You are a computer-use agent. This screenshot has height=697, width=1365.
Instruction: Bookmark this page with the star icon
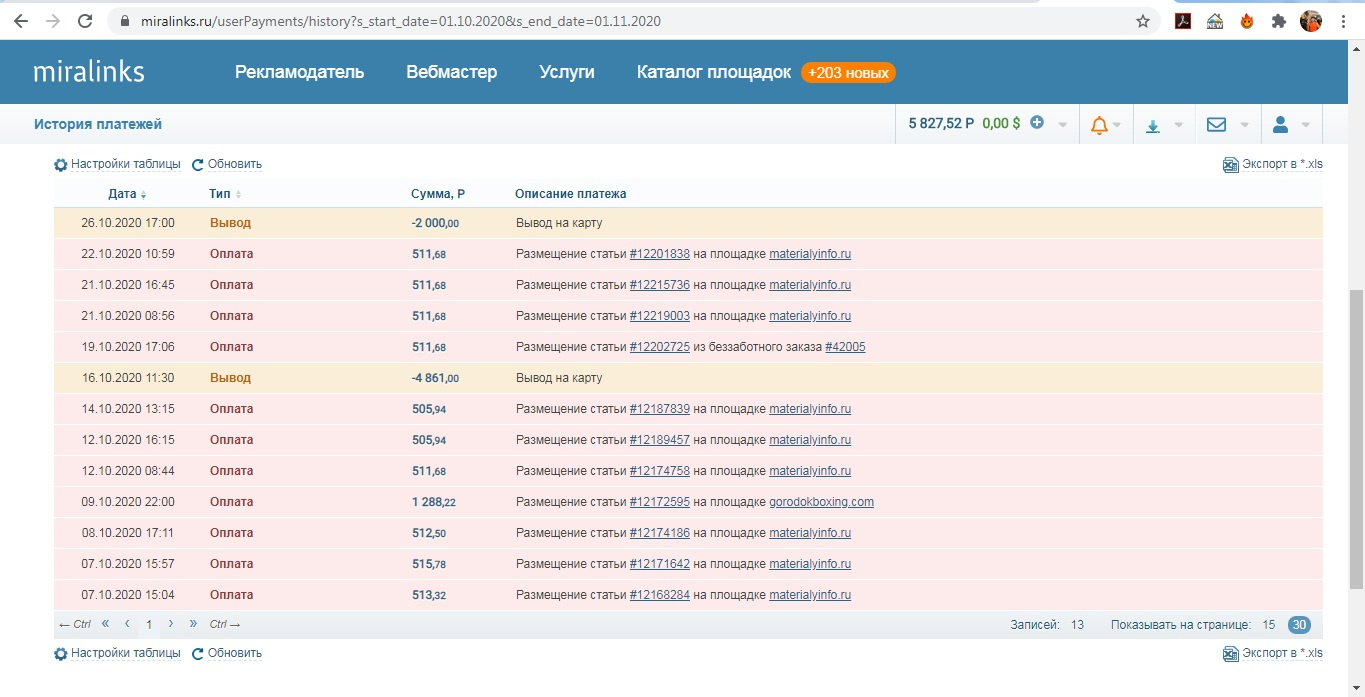point(1143,21)
